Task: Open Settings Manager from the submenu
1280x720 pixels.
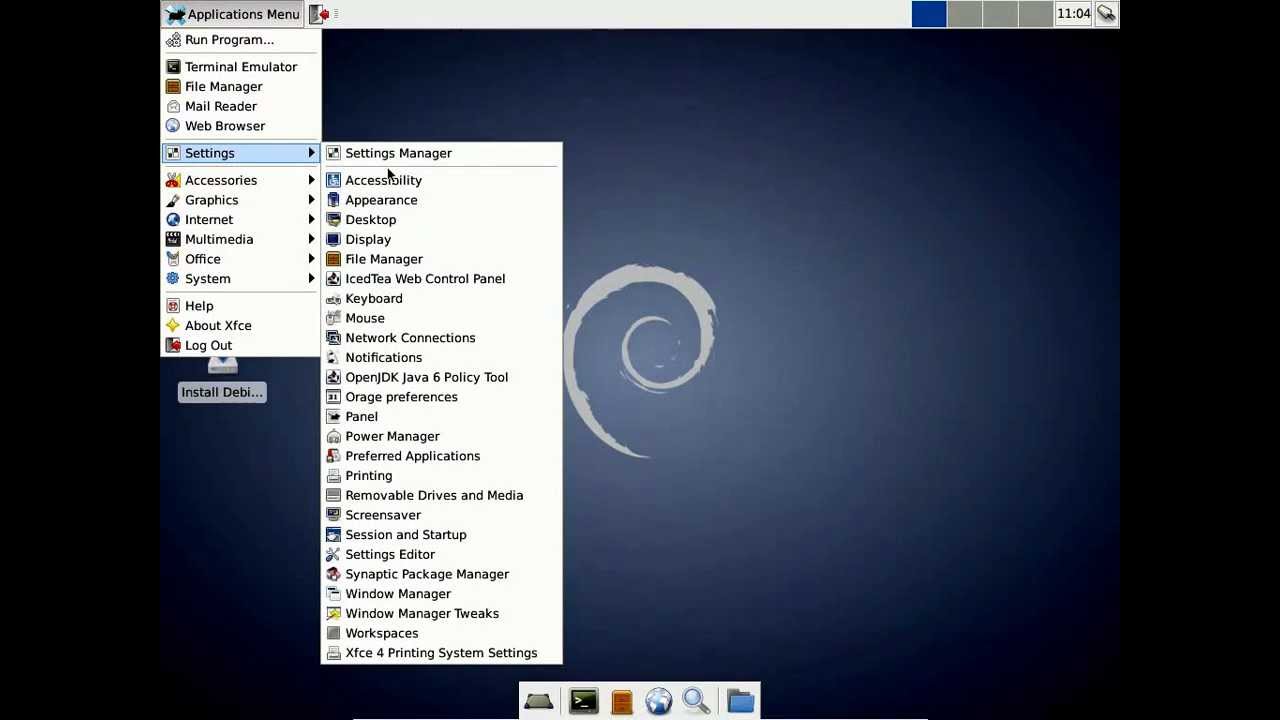Action: pyautogui.click(x=398, y=153)
